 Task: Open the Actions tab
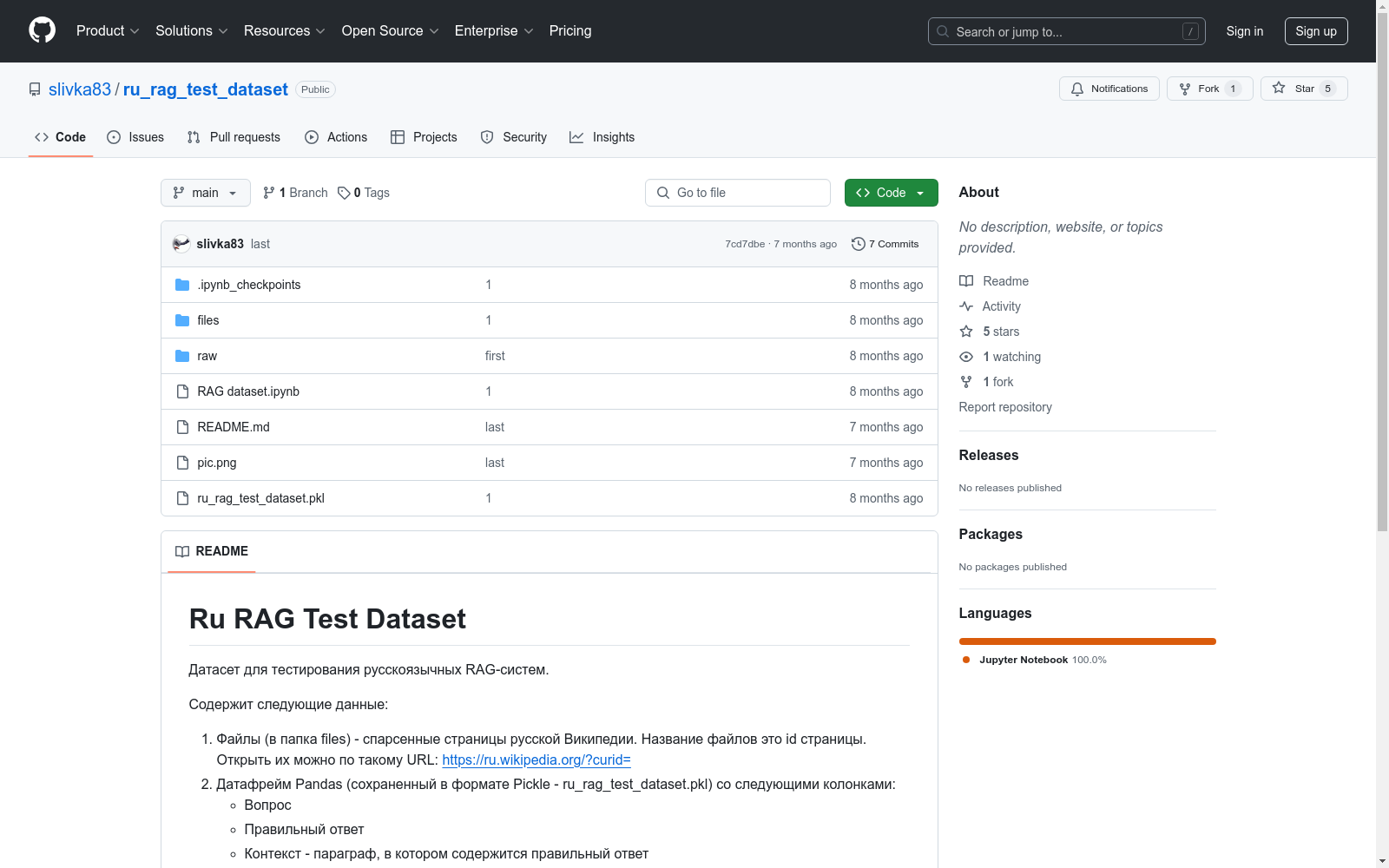(x=336, y=137)
